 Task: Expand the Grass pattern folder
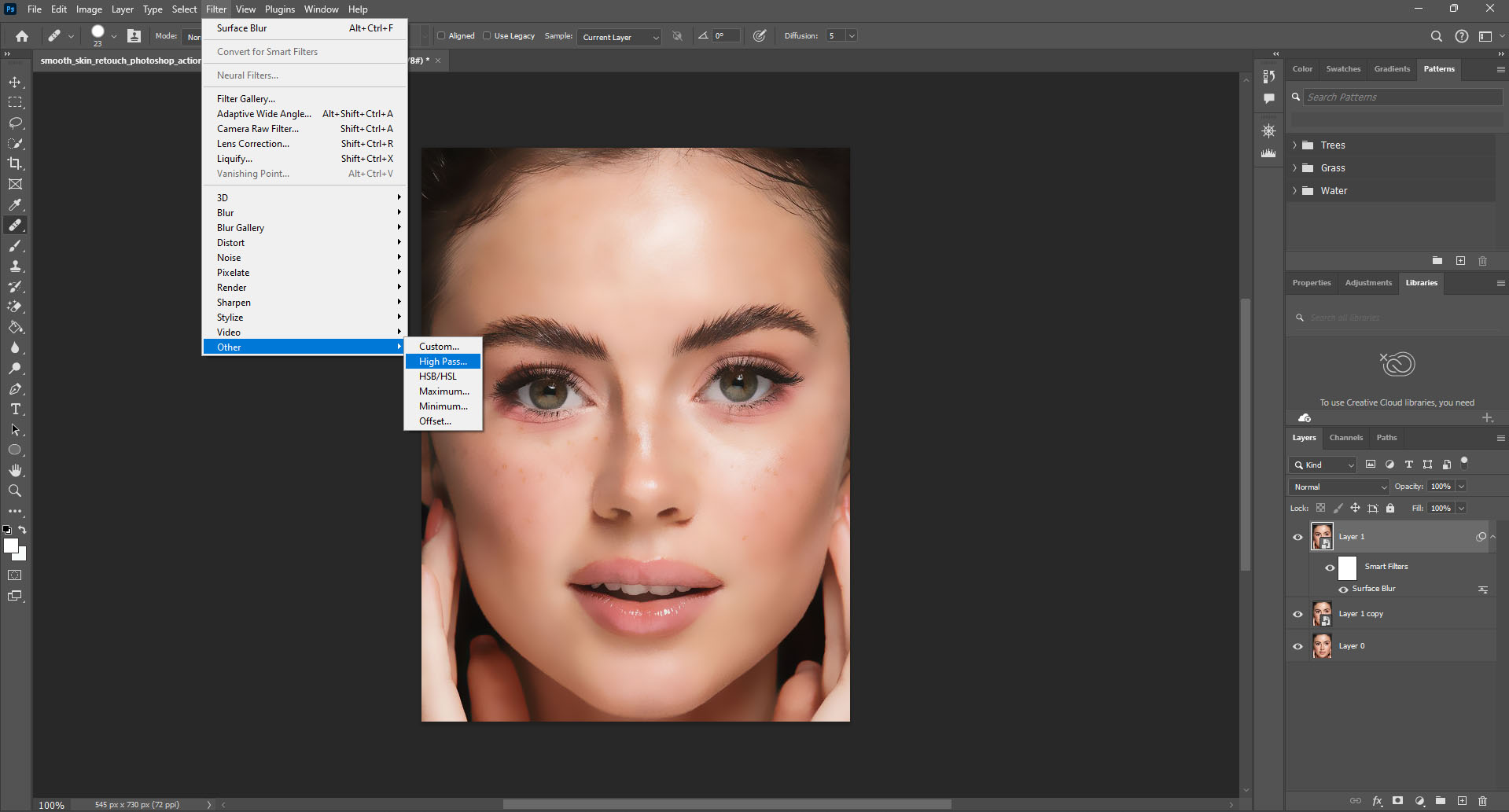tap(1294, 168)
